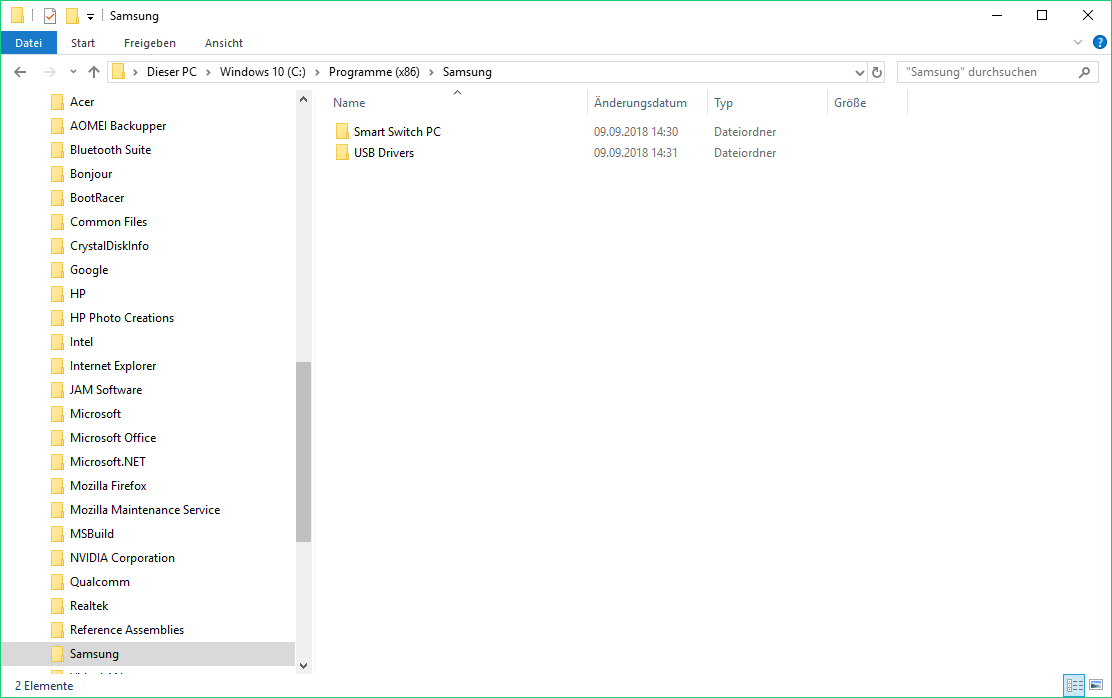
Task: Refresh the Samsung folder view
Action: point(877,72)
